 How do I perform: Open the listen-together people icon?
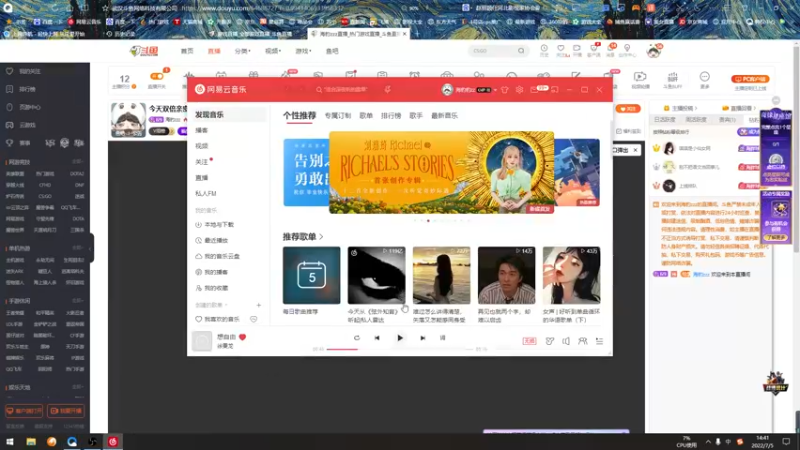583,341
